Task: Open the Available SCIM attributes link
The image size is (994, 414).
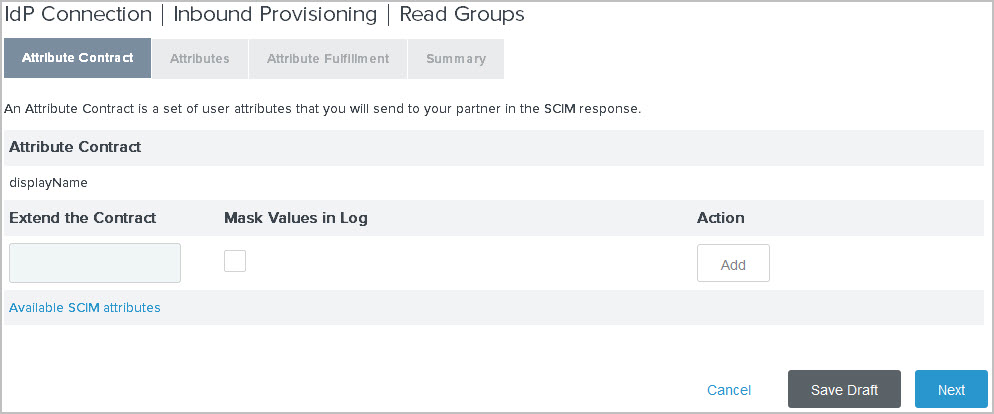Action: point(85,308)
